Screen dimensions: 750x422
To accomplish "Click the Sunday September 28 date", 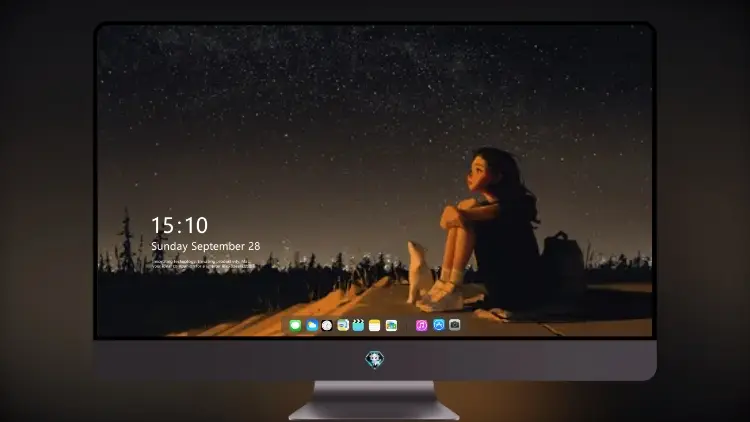I will 206,246.
